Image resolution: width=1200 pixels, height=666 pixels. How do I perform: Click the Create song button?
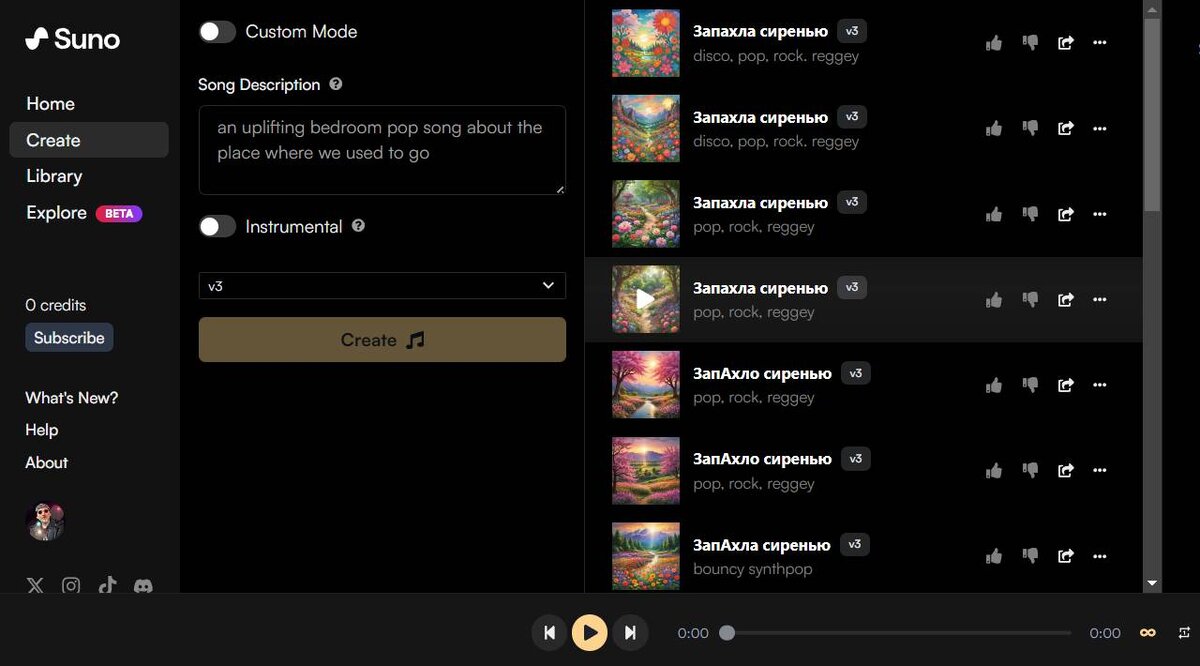coord(382,340)
